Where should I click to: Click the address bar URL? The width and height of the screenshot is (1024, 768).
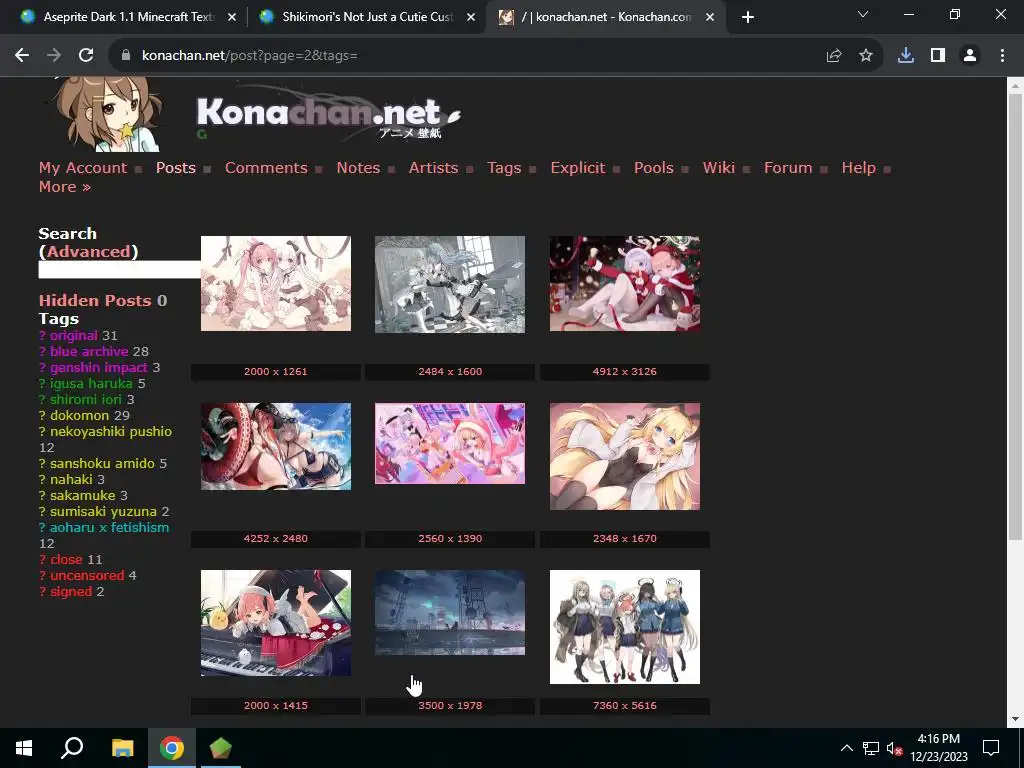tap(249, 56)
